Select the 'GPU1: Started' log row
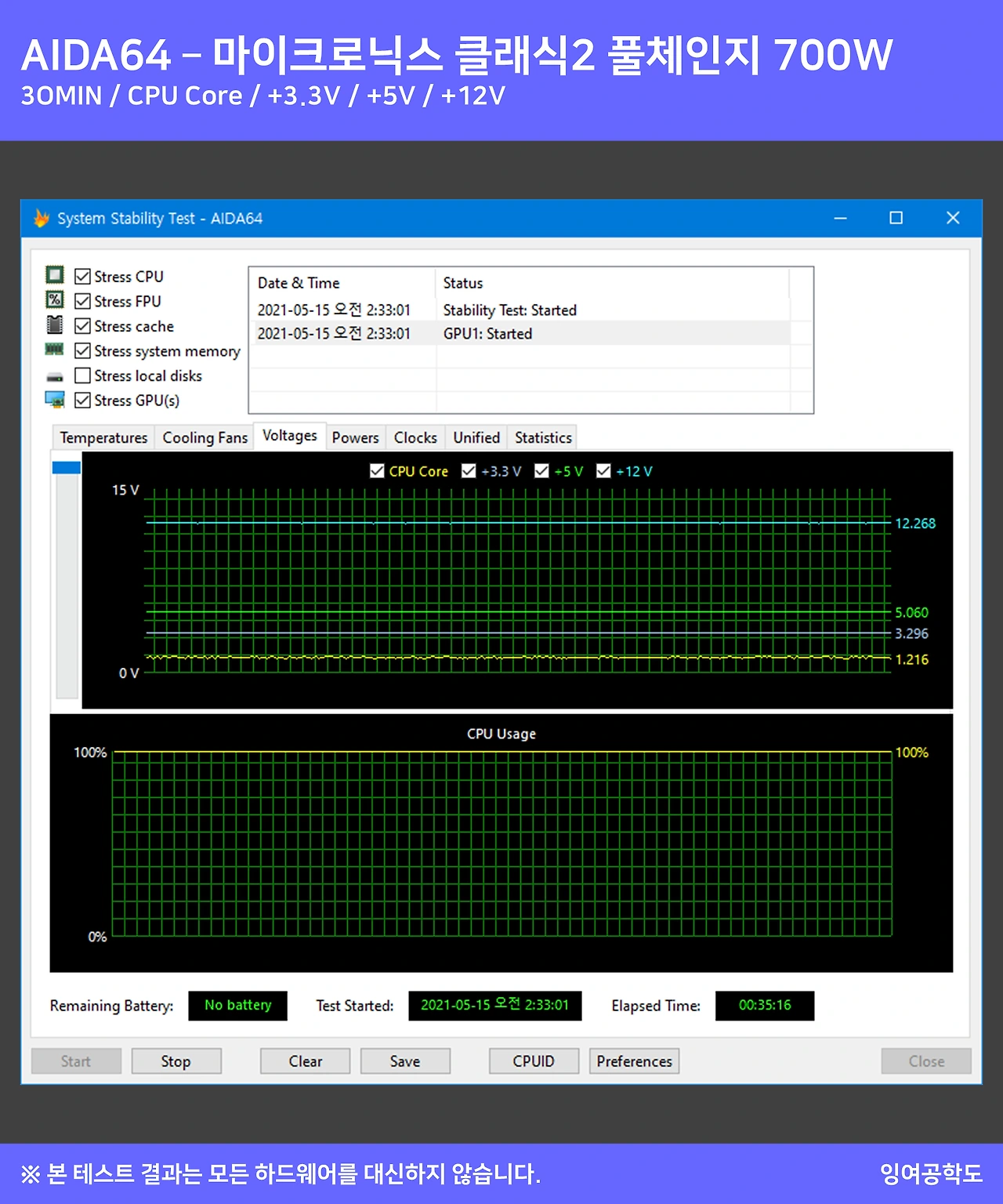Viewport: 1003px width, 1204px height. 520,333
